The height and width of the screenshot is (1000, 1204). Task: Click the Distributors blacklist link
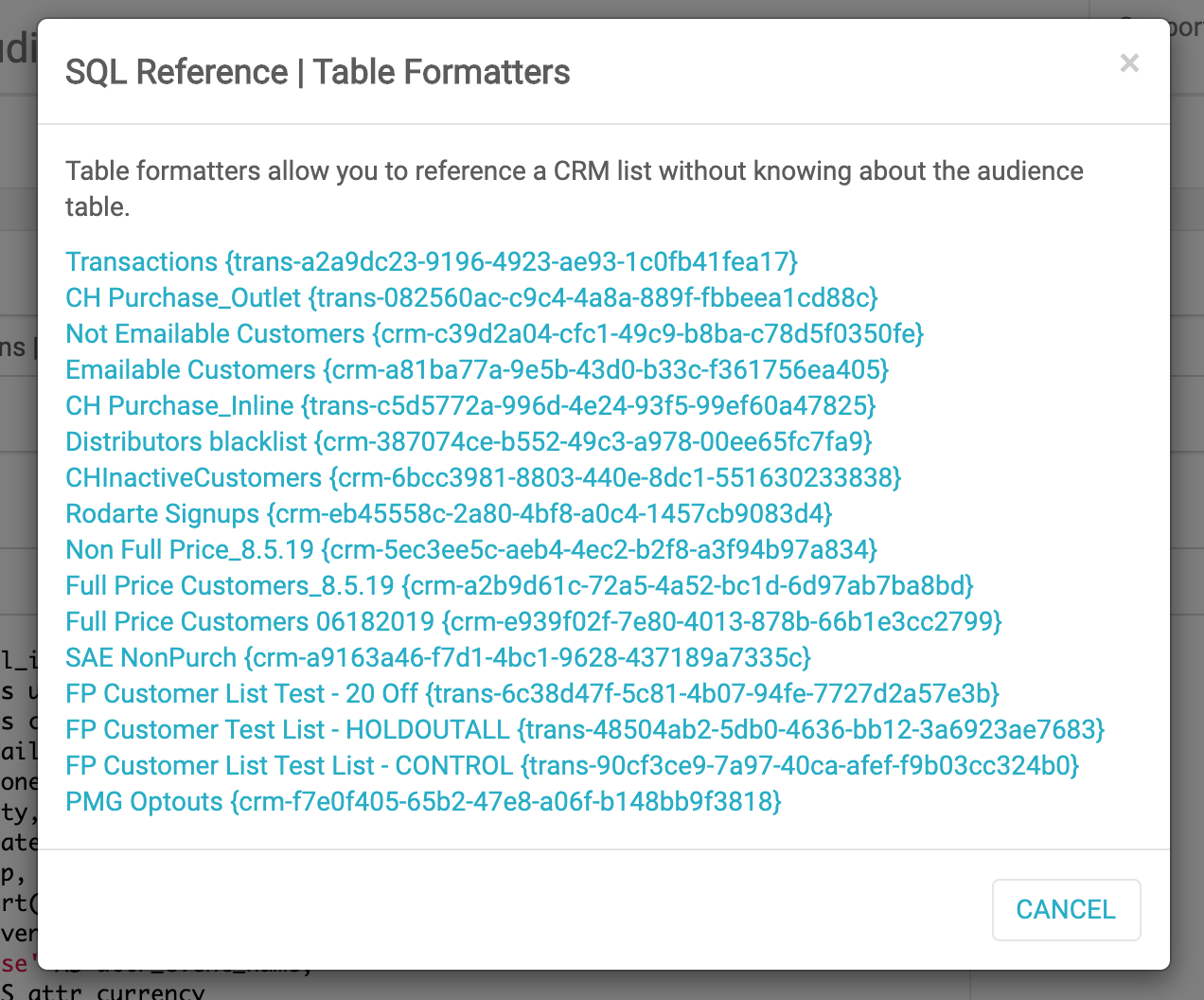[x=469, y=442]
